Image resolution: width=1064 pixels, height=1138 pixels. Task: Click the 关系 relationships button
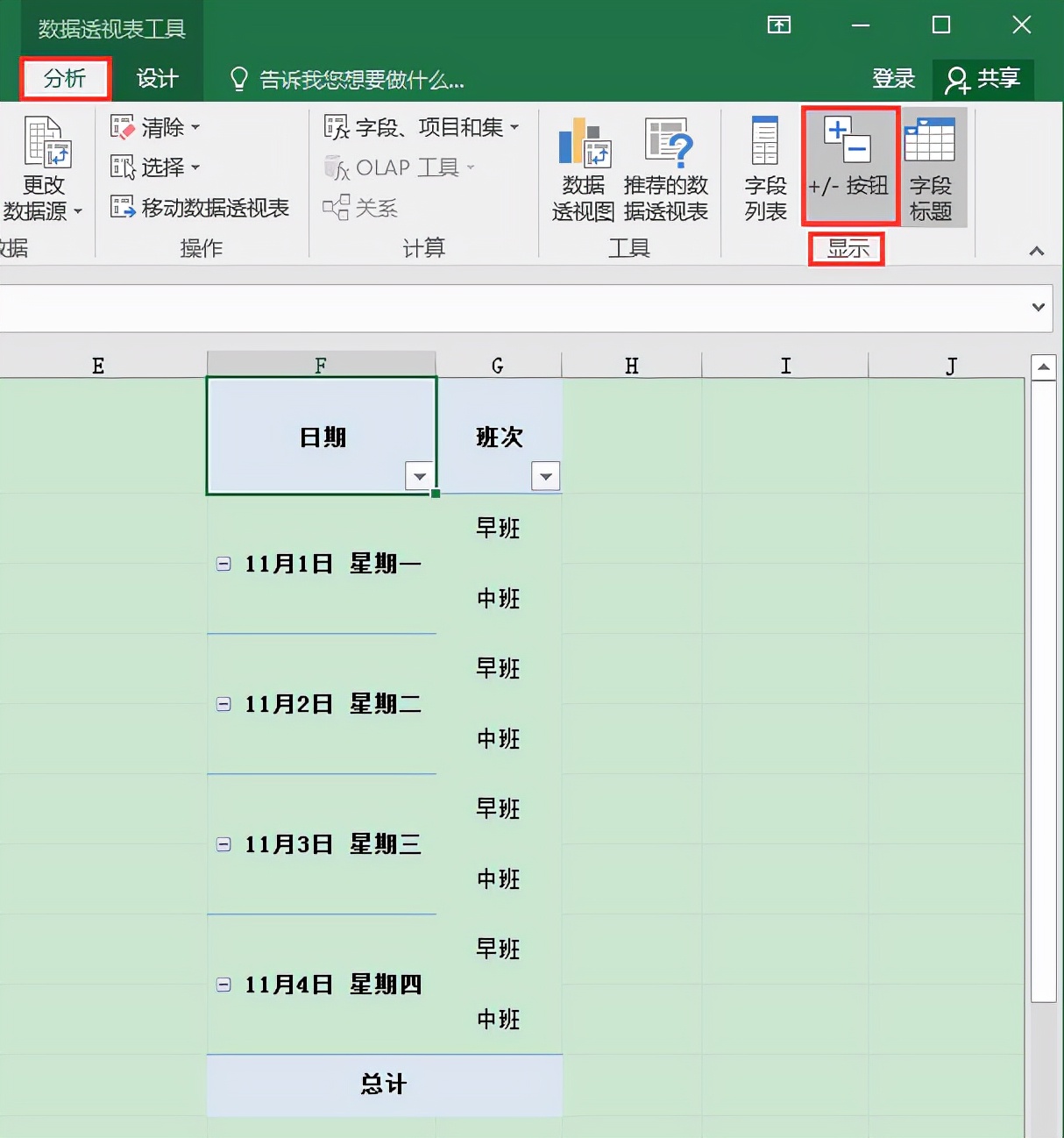[360, 208]
